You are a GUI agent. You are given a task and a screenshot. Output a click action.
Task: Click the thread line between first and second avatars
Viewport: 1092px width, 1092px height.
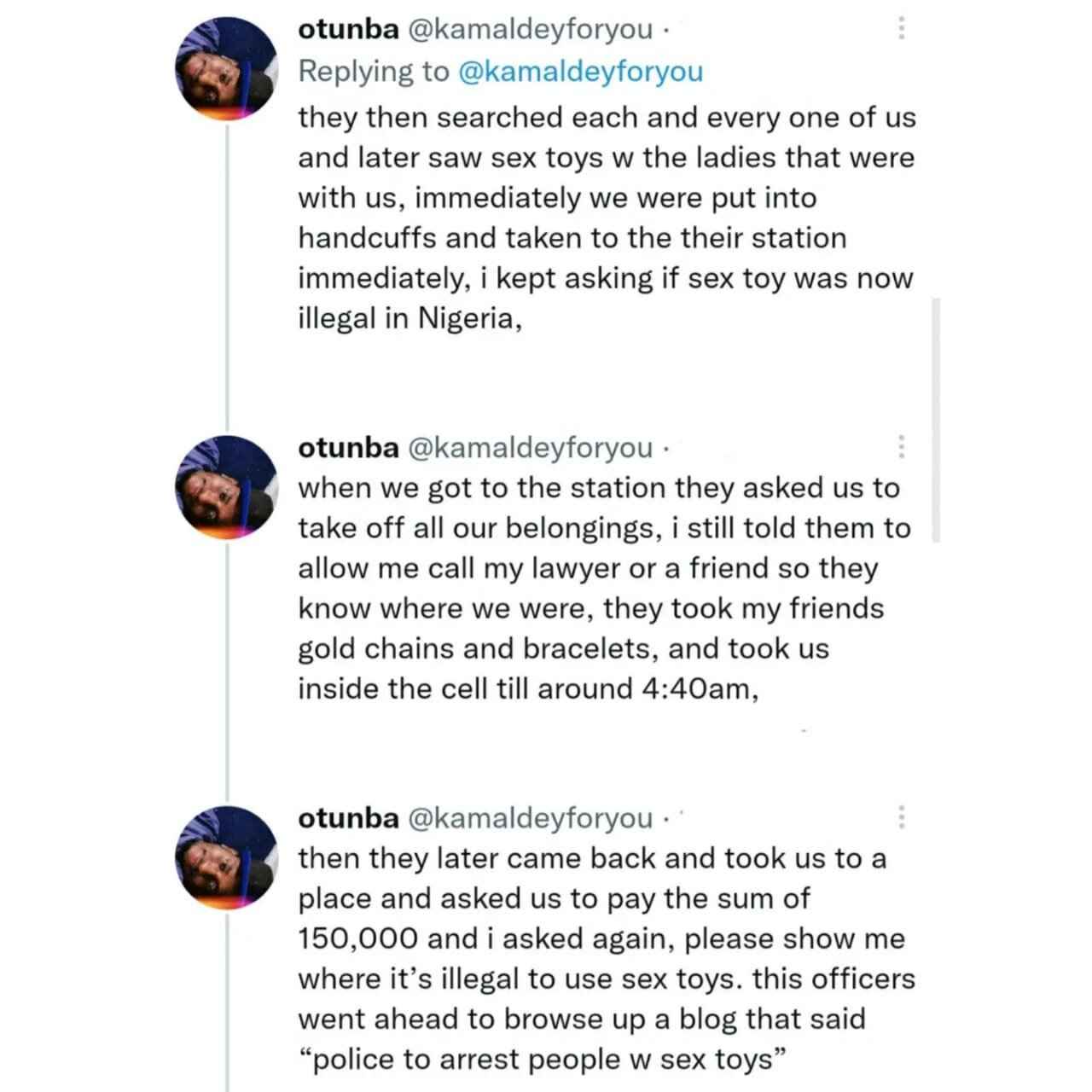tap(227, 279)
